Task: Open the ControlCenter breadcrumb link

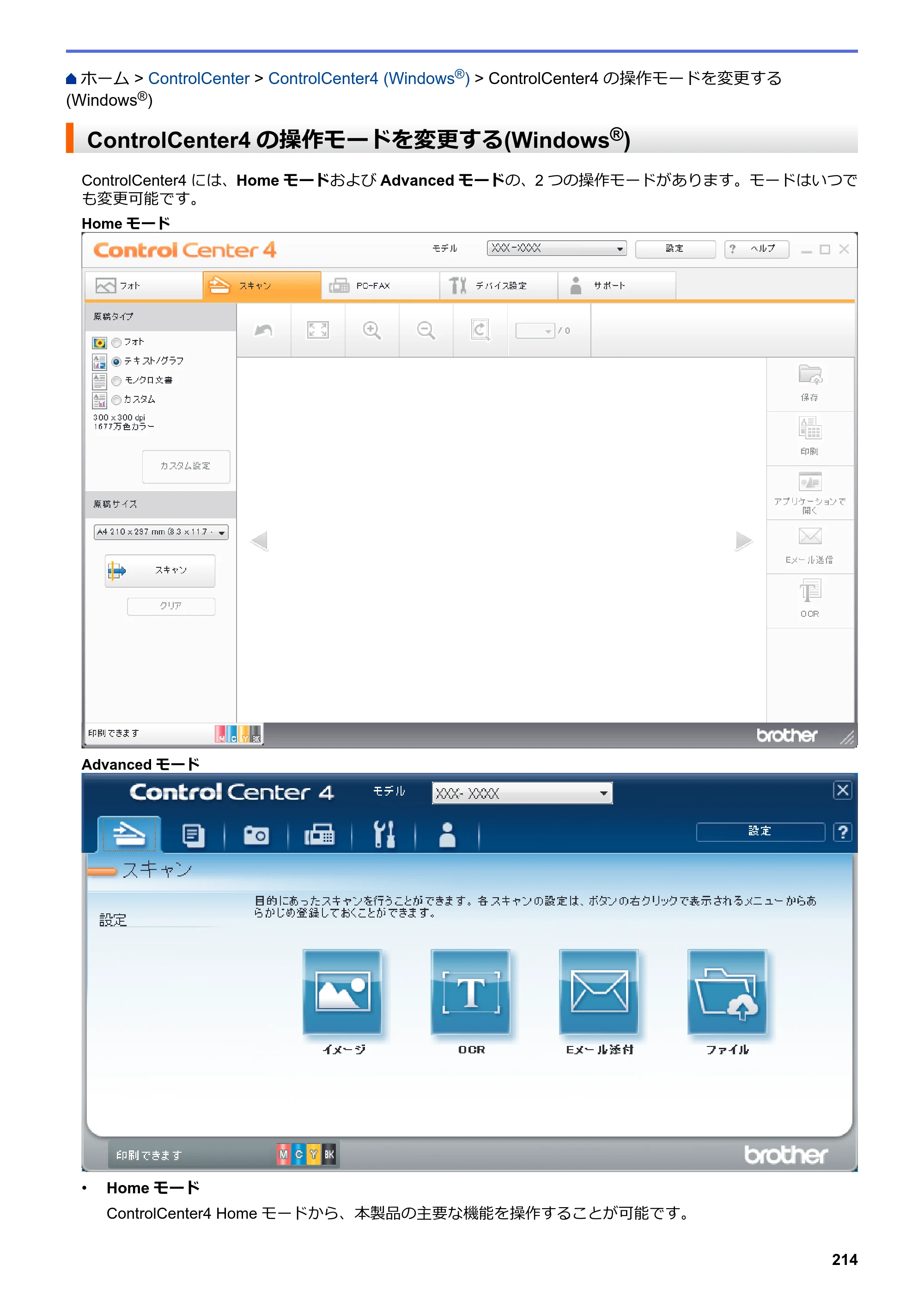Action: coord(199,79)
